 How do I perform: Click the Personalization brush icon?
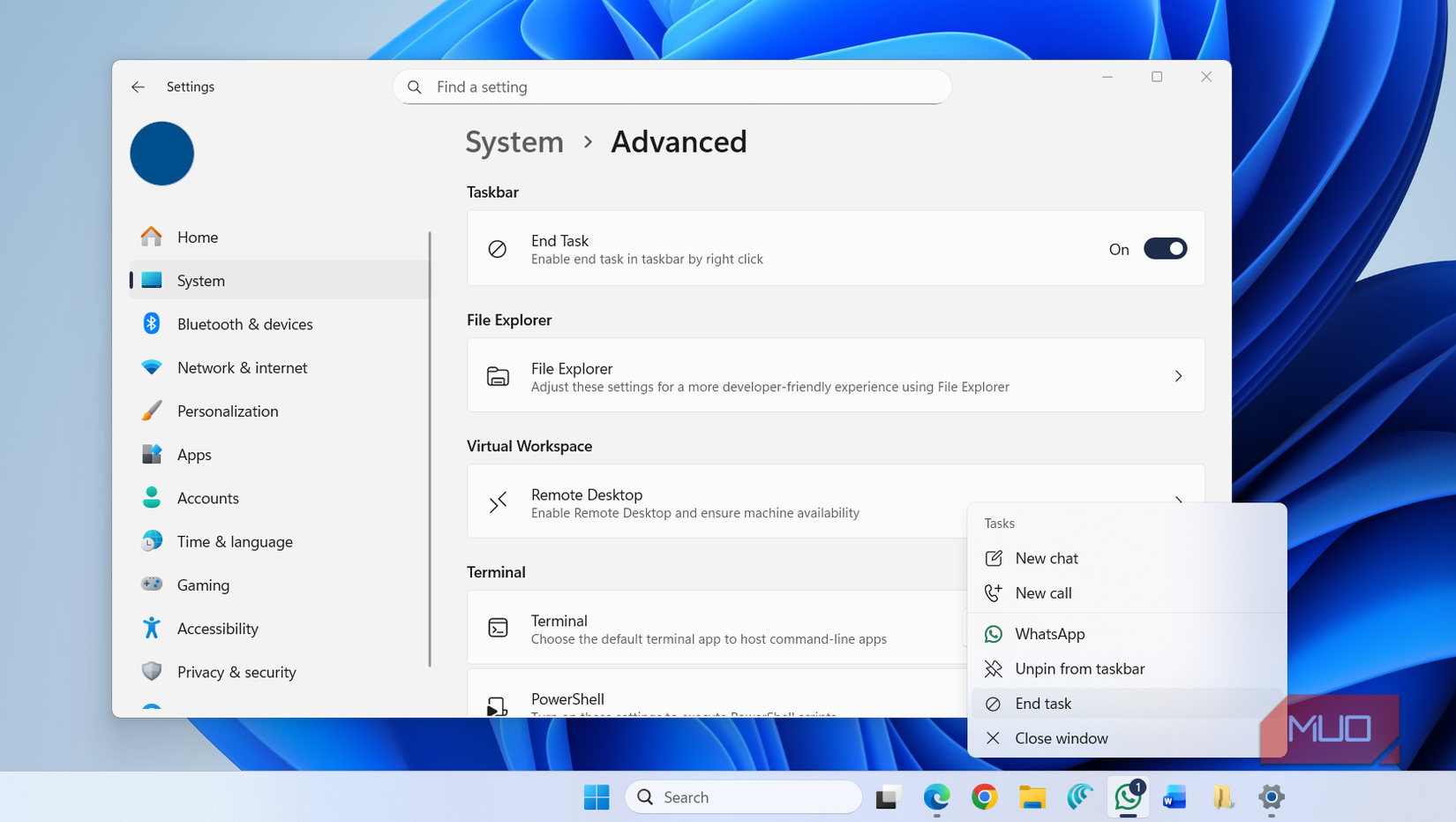[x=152, y=411]
